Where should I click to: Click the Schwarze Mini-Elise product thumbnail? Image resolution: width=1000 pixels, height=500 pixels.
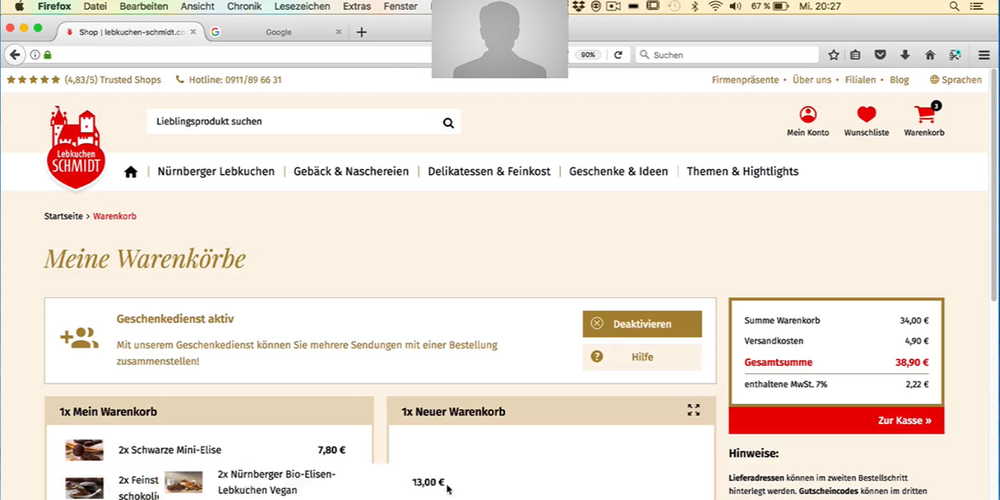coord(84,450)
